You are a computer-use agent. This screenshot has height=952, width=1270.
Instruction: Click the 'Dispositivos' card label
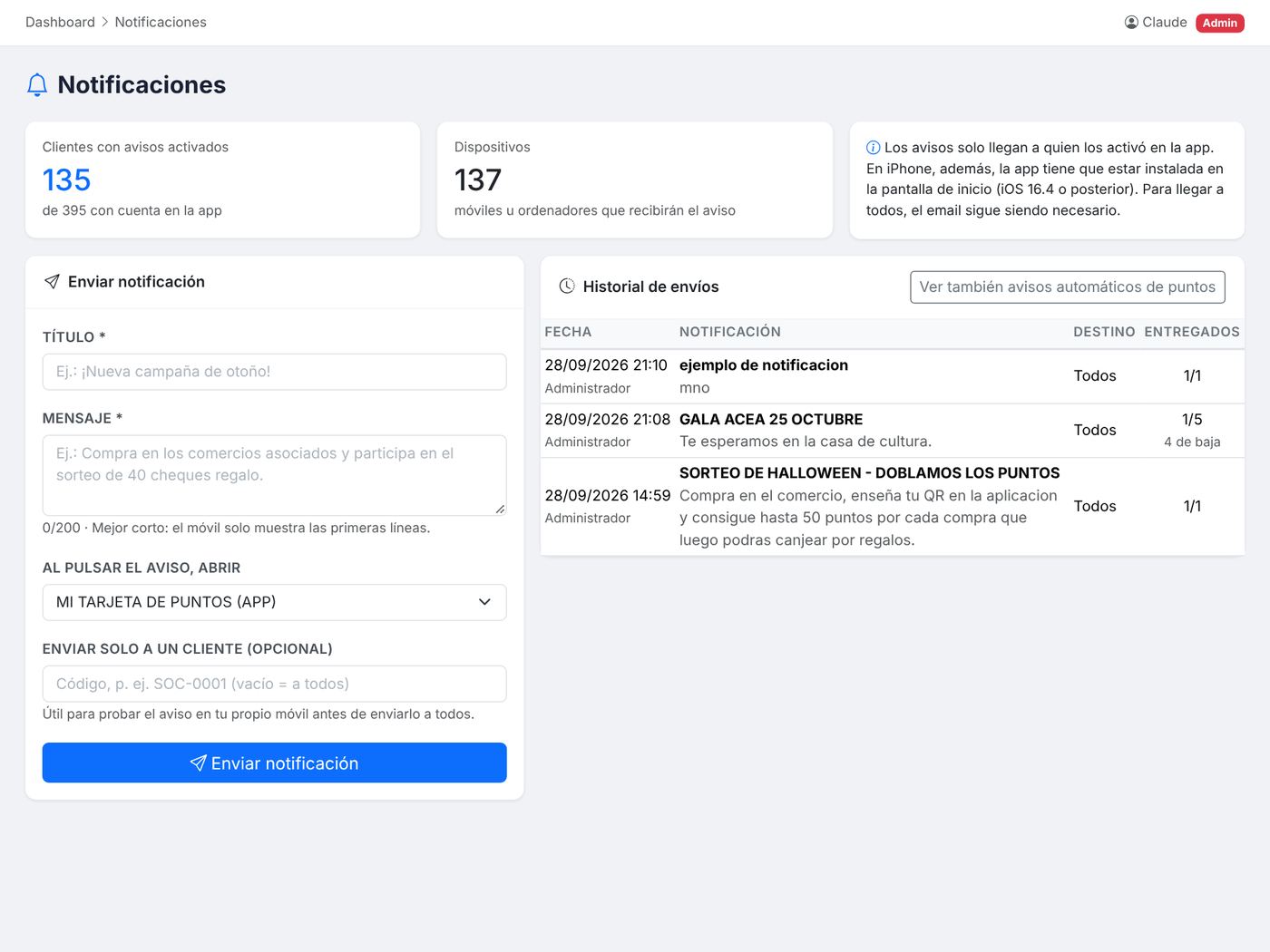tap(493, 147)
